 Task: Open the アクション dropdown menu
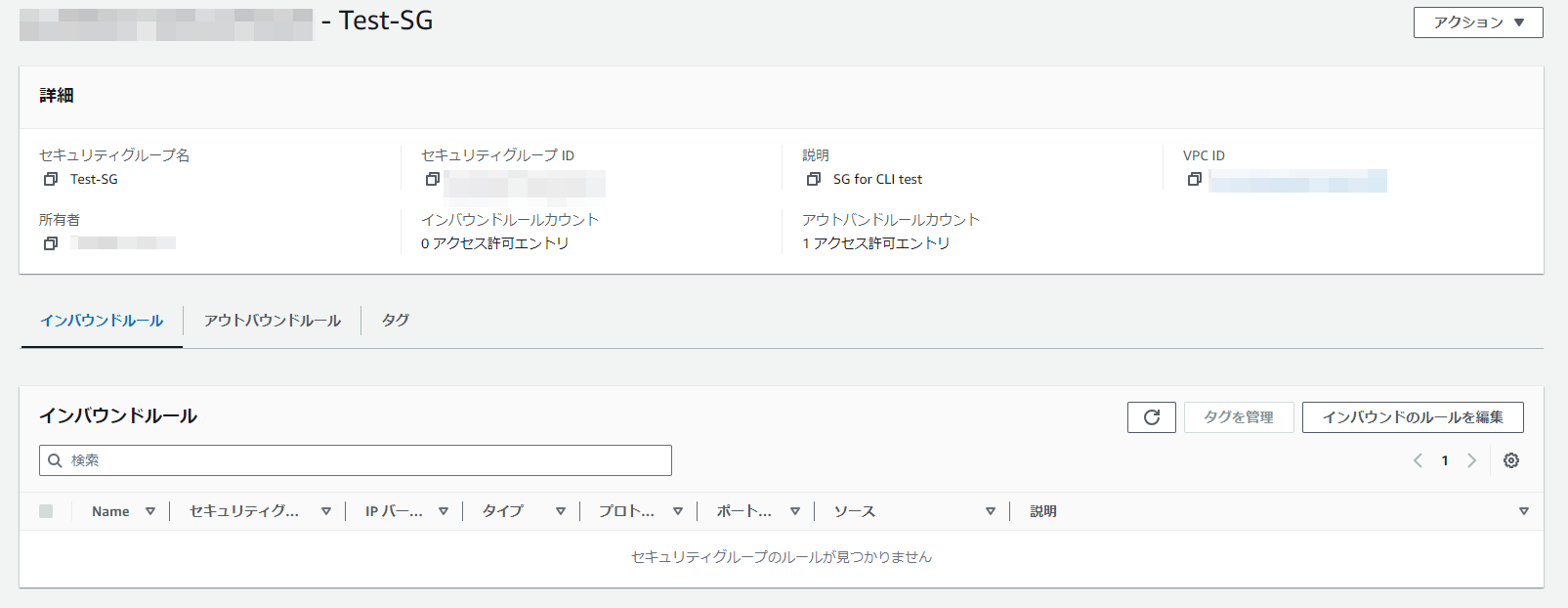click(1478, 22)
